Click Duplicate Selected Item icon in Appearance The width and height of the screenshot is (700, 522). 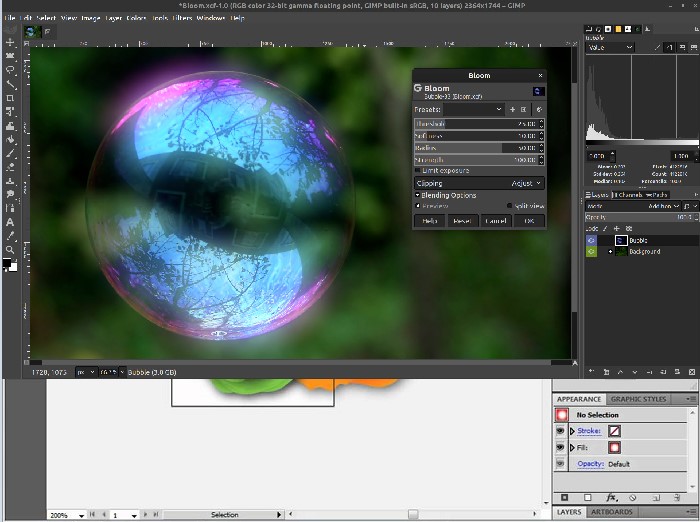tap(655, 497)
